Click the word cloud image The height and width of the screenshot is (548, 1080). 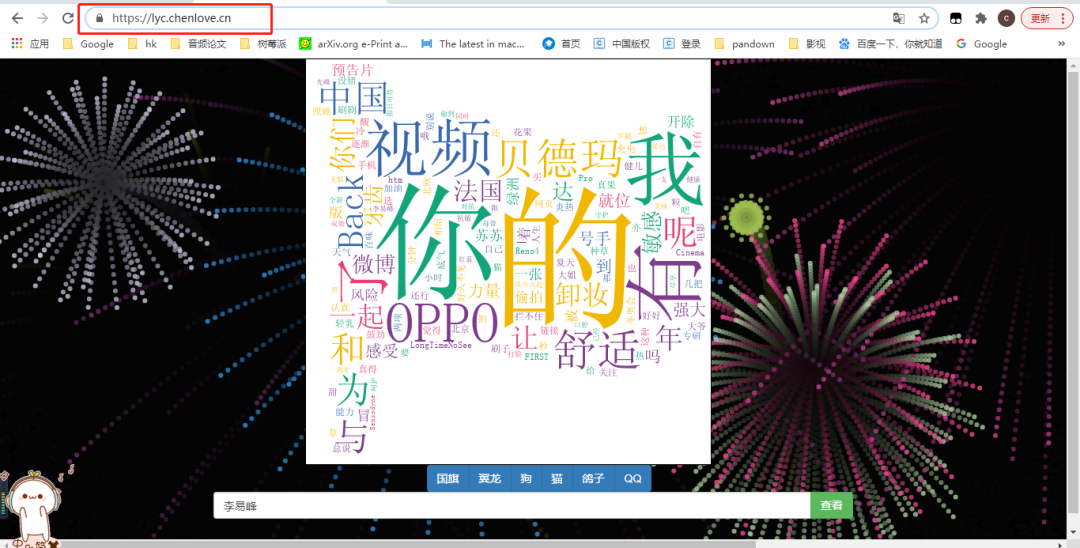(x=508, y=262)
